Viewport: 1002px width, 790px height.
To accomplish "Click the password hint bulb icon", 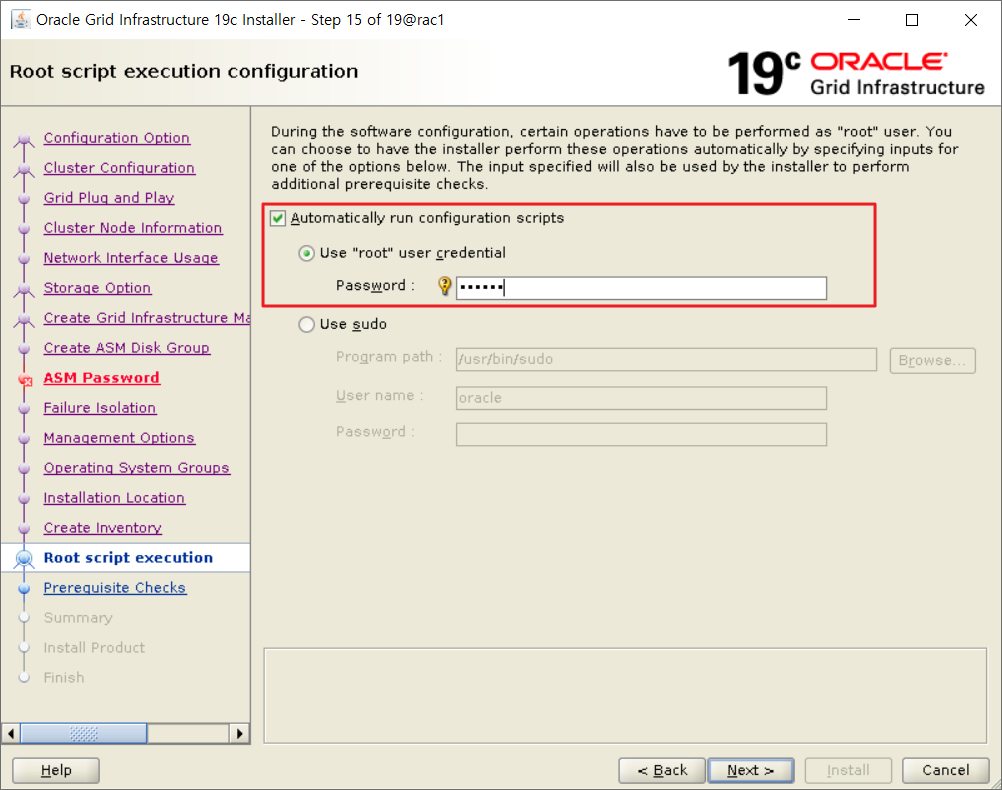I will pos(444,286).
